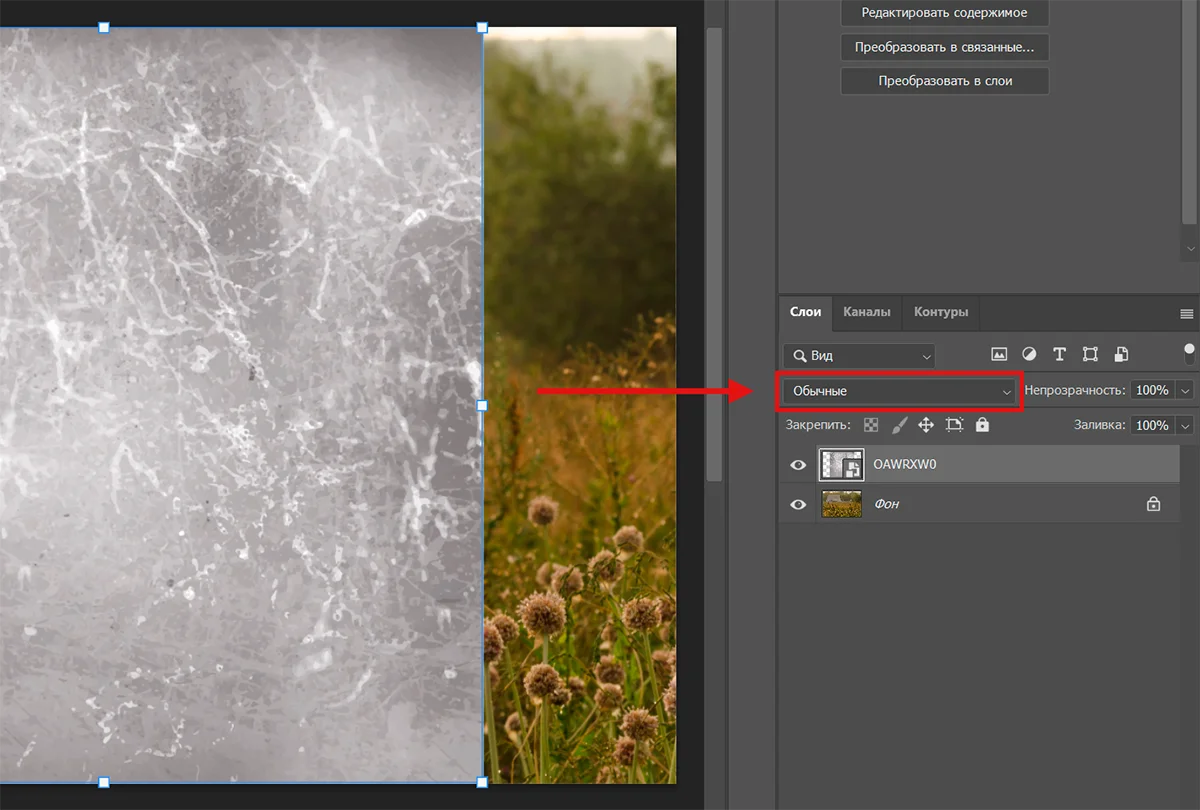1200x810 pixels.
Task: Select the OAWRXW0 layer thumbnail
Action: [841, 465]
